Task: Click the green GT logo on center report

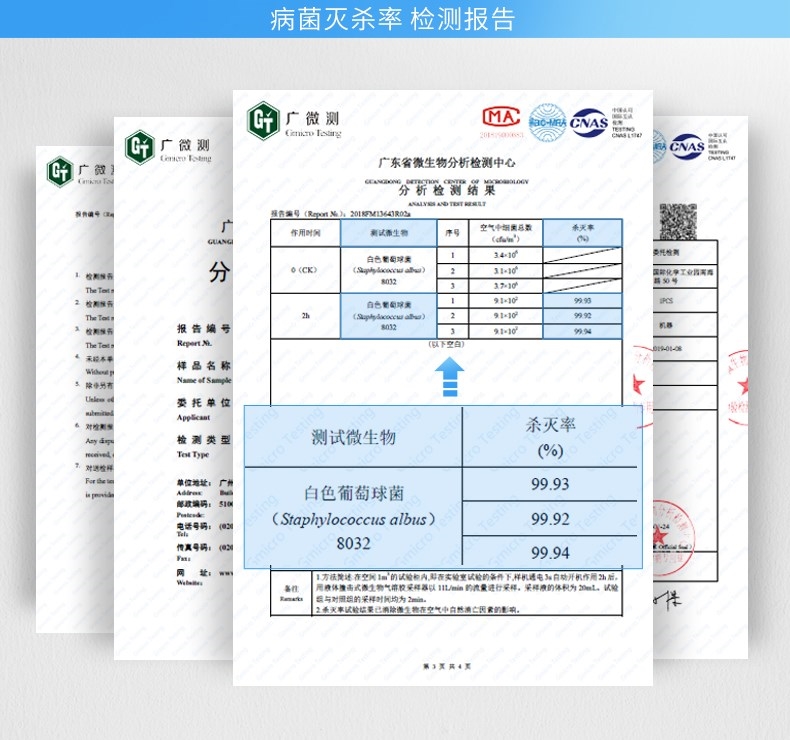Action: (264, 121)
